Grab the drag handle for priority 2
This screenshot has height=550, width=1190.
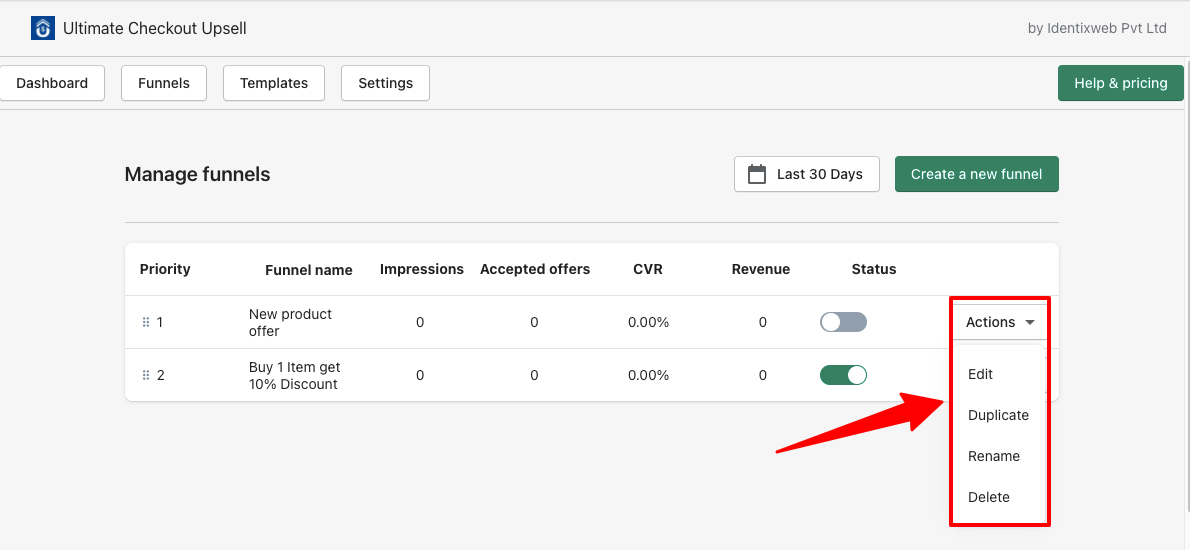point(146,375)
